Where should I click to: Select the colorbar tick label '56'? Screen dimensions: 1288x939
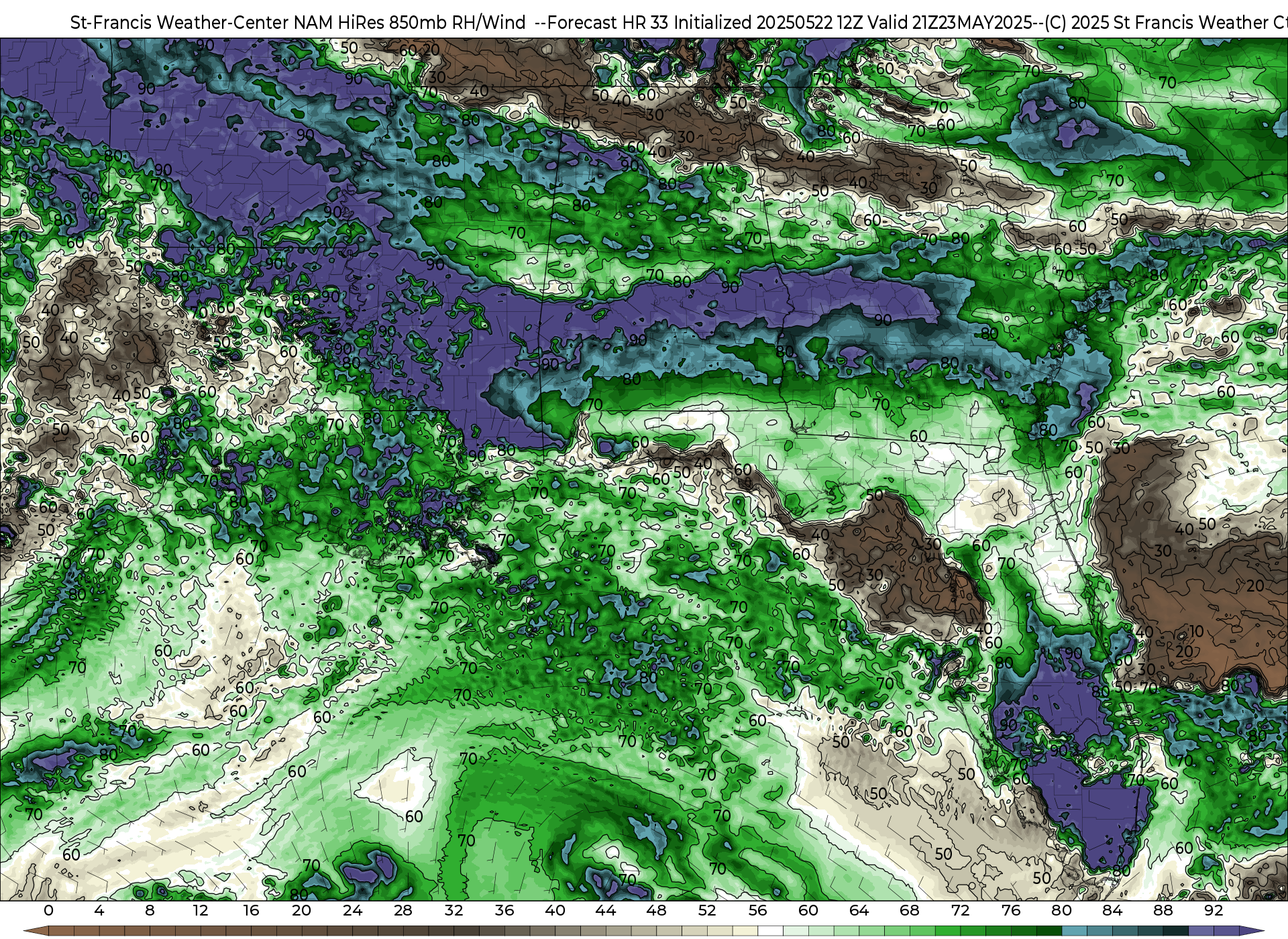(758, 910)
